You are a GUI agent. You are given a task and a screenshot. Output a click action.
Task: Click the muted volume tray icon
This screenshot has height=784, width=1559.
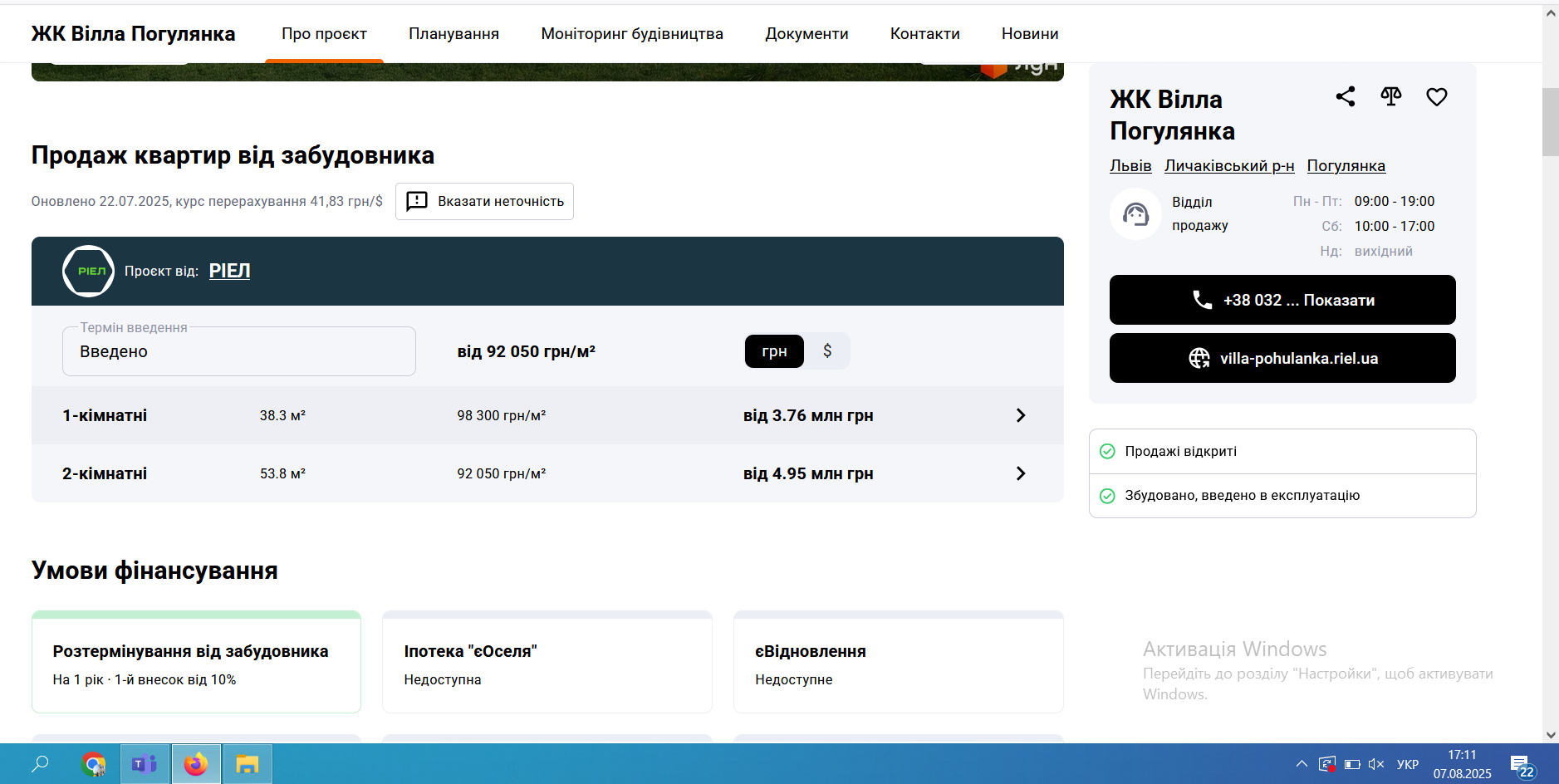click(1376, 764)
